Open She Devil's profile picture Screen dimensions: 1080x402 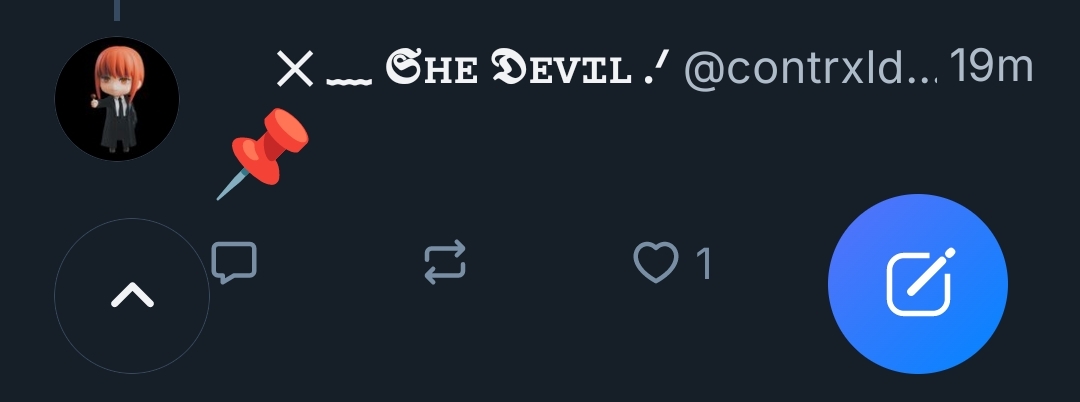[x=117, y=99]
